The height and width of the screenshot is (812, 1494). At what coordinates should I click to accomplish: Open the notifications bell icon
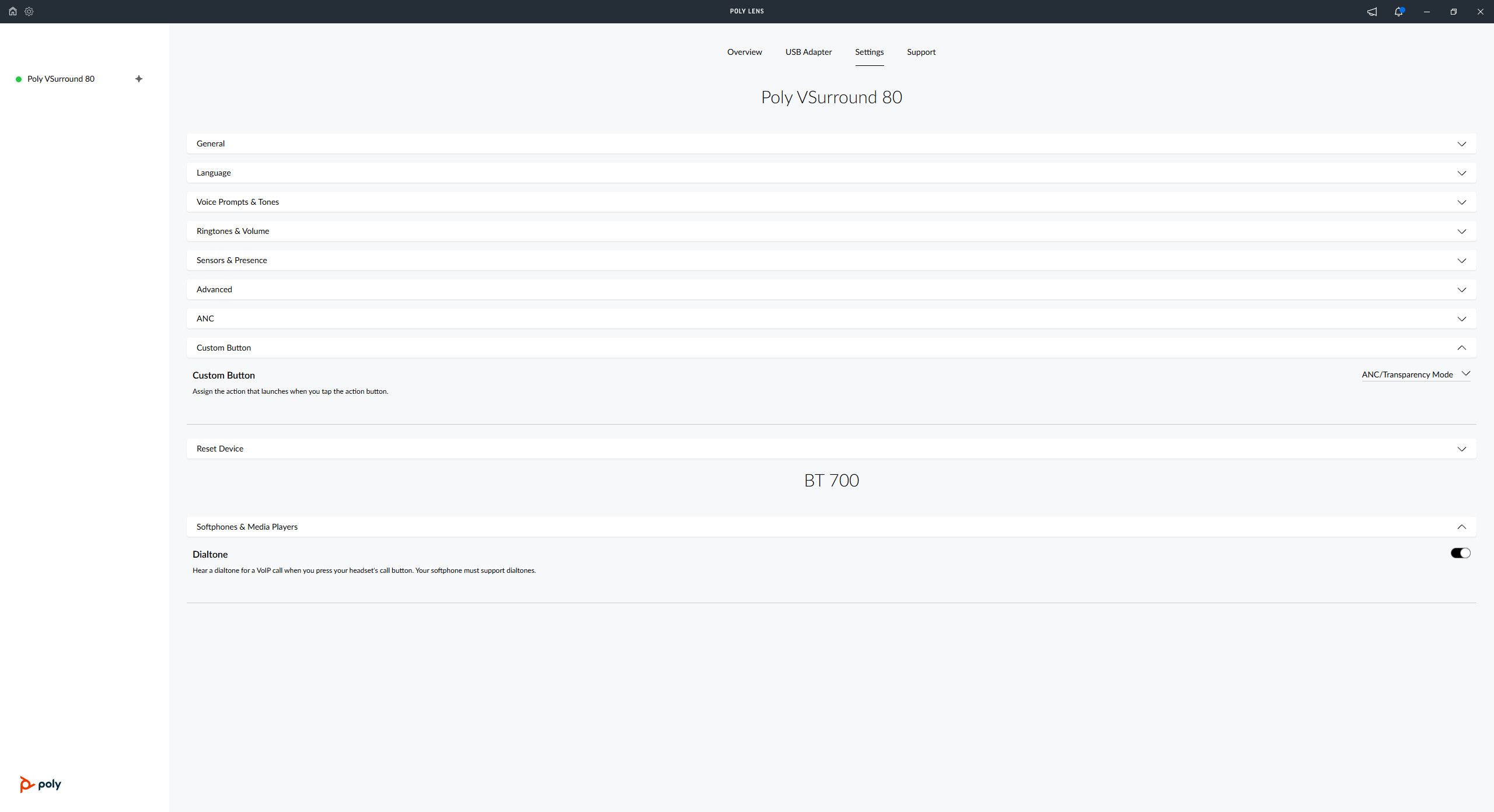point(1399,12)
